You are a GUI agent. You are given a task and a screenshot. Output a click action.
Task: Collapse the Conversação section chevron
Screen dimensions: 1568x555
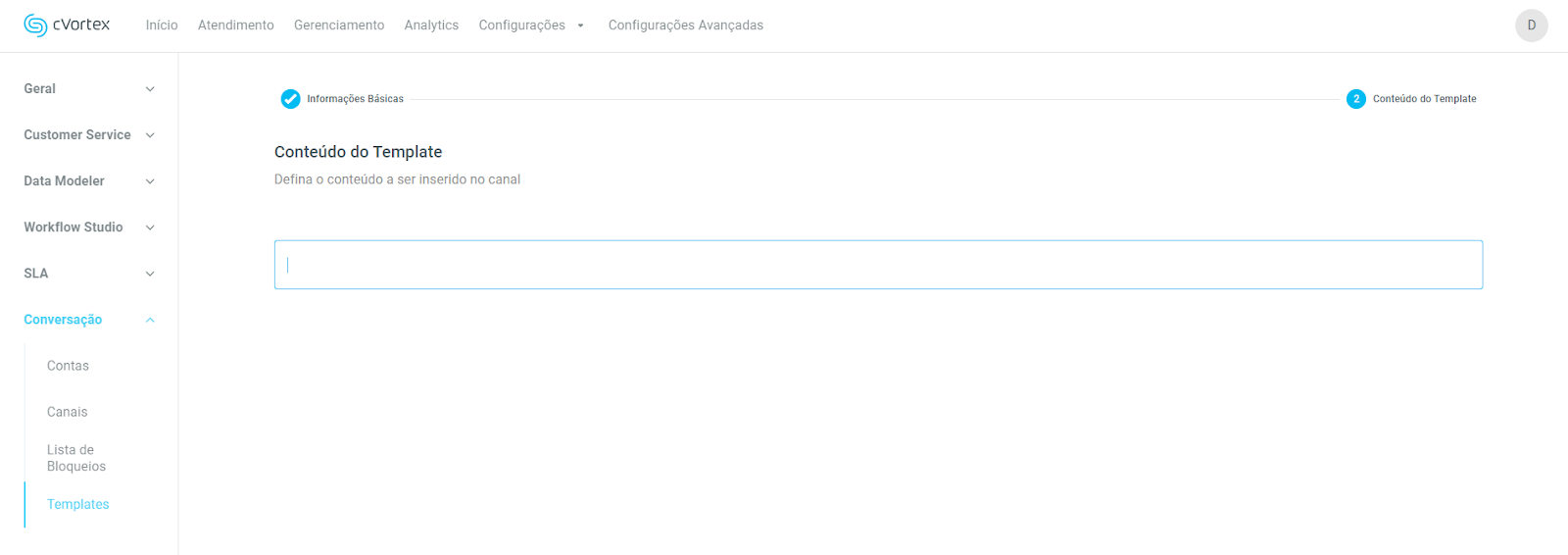tap(150, 320)
